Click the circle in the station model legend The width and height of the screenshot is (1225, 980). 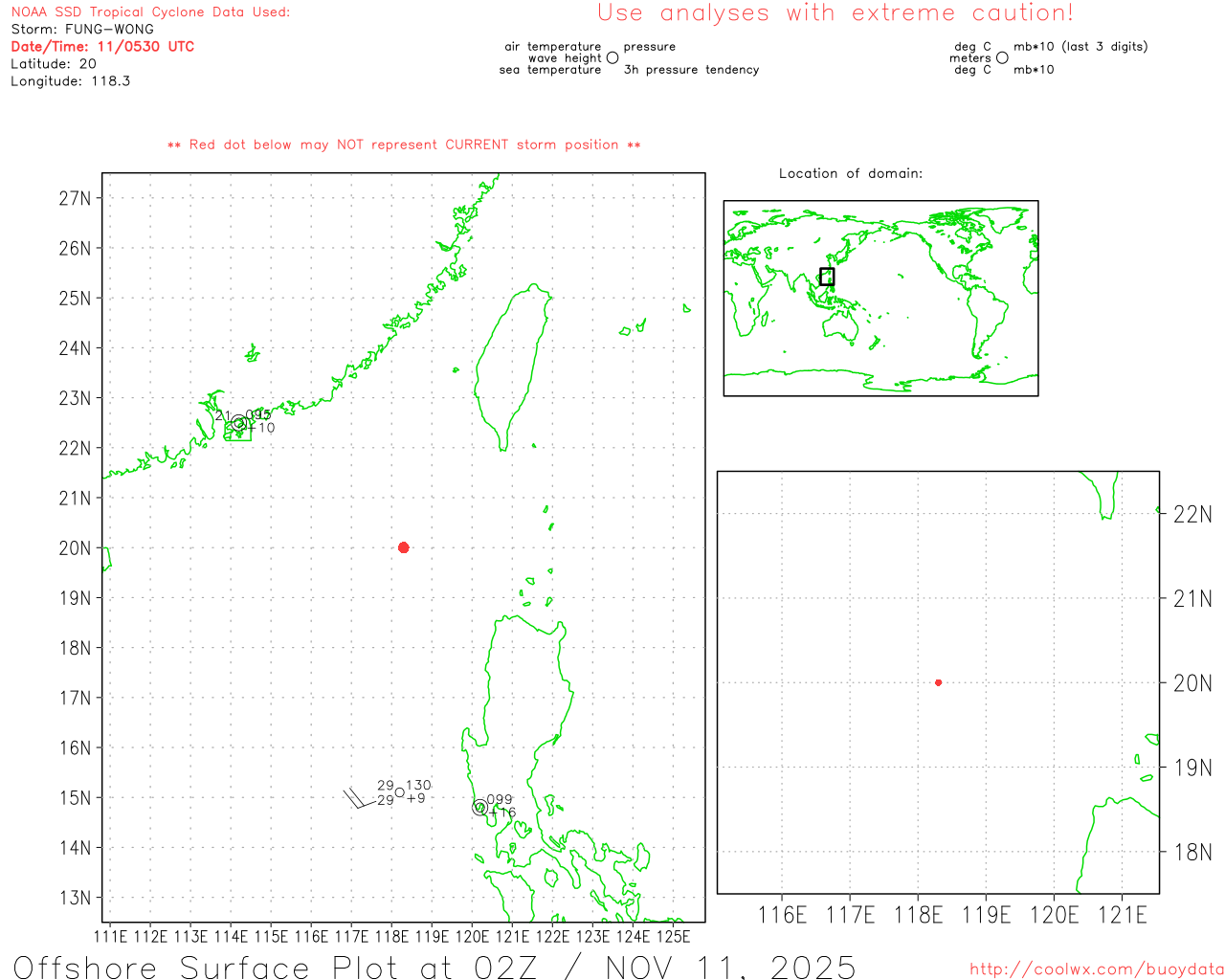tap(612, 57)
